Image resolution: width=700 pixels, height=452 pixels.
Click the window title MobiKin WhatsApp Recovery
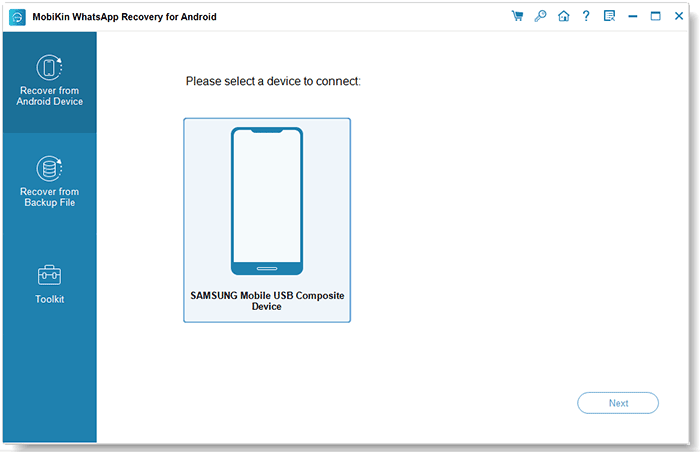125,17
